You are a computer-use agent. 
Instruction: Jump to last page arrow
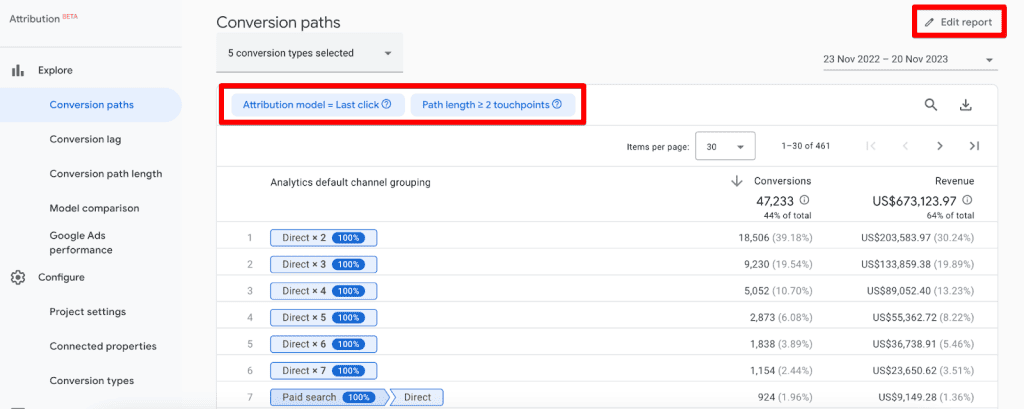point(974,146)
